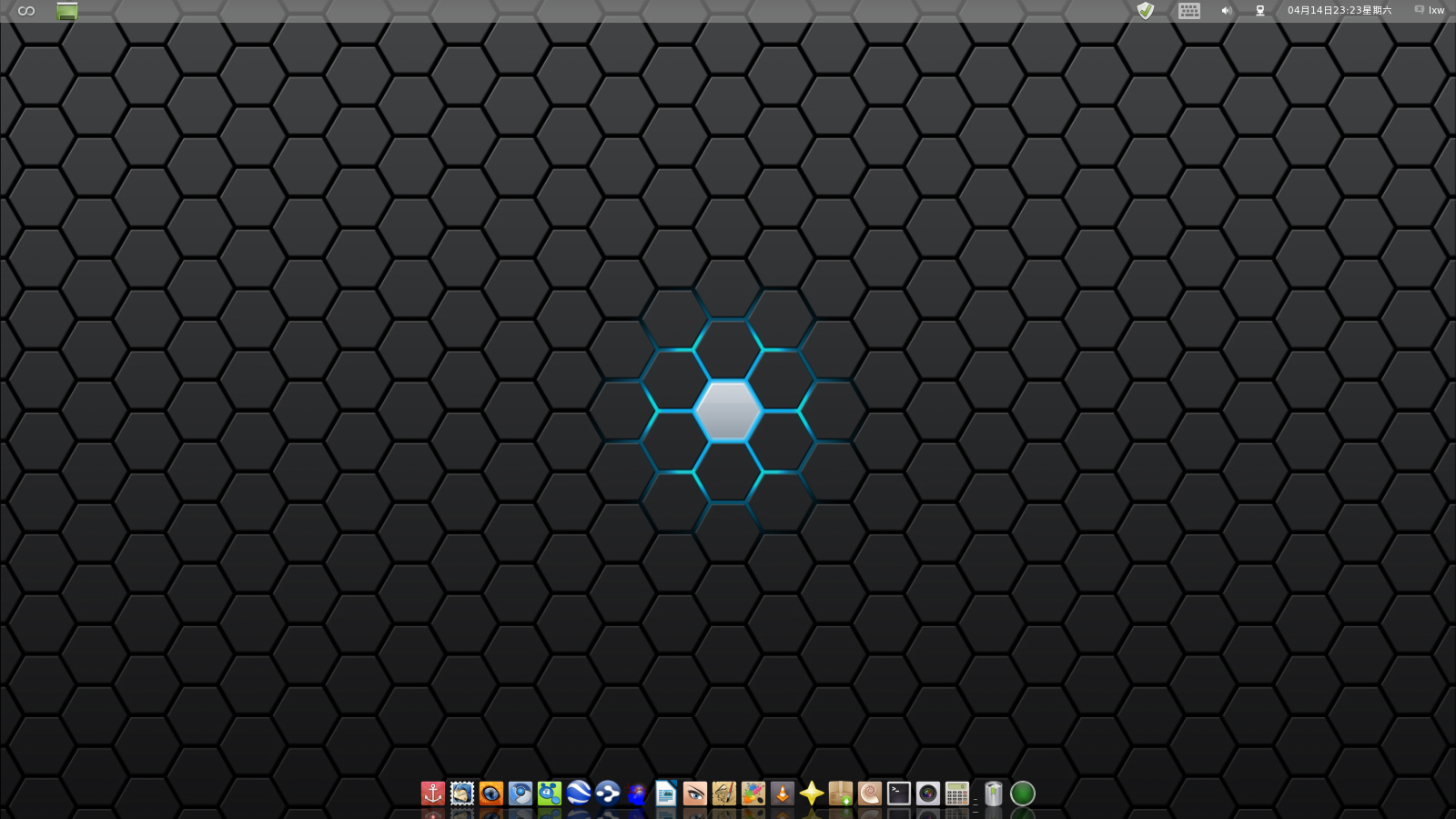Viewport: 1456px width, 819px height.
Task: Open the trash can in dock
Action: pos(994,794)
